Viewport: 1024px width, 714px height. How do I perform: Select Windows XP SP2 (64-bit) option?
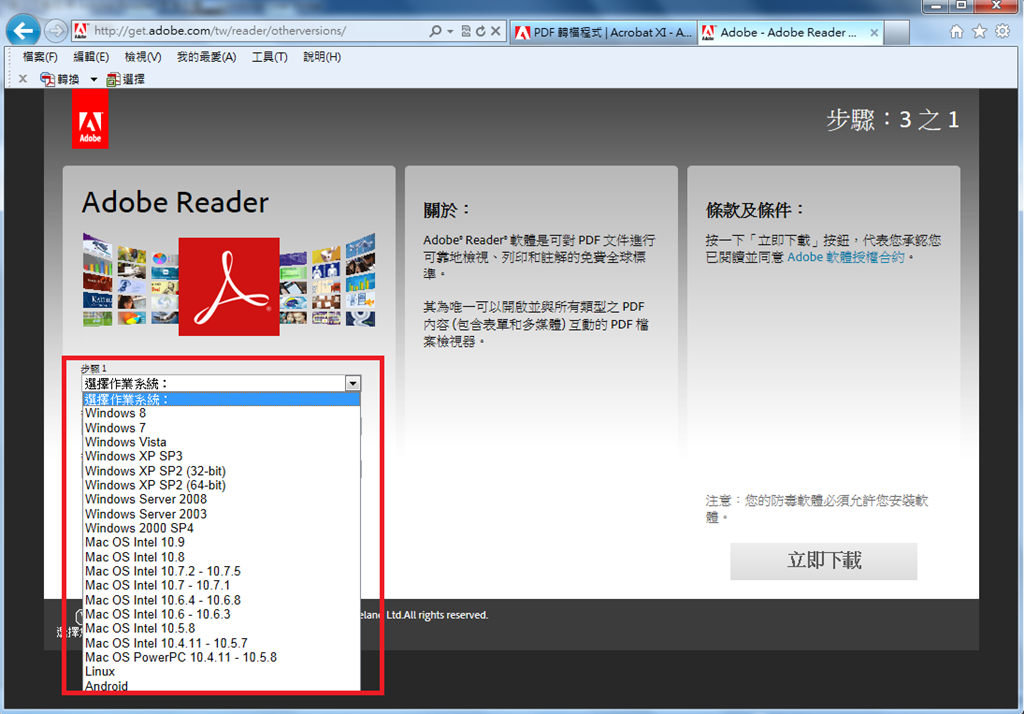(x=221, y=485)
